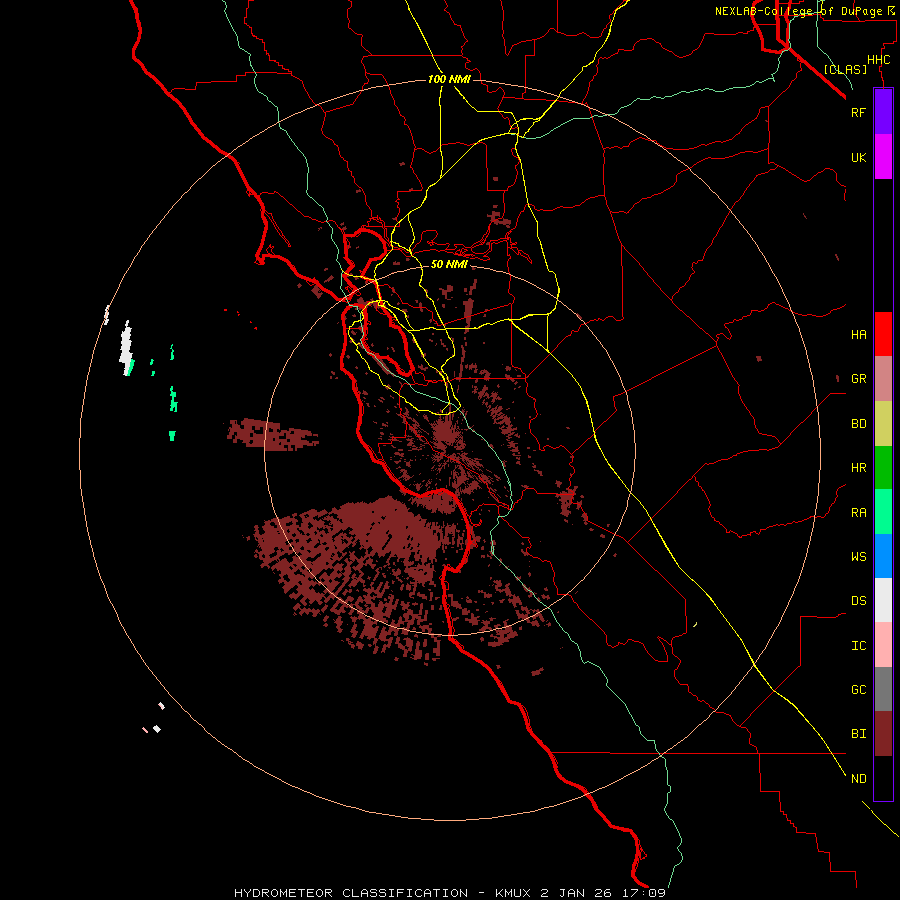
Task: Click the '50 NMI' range ring label
Action: [449, 264]
